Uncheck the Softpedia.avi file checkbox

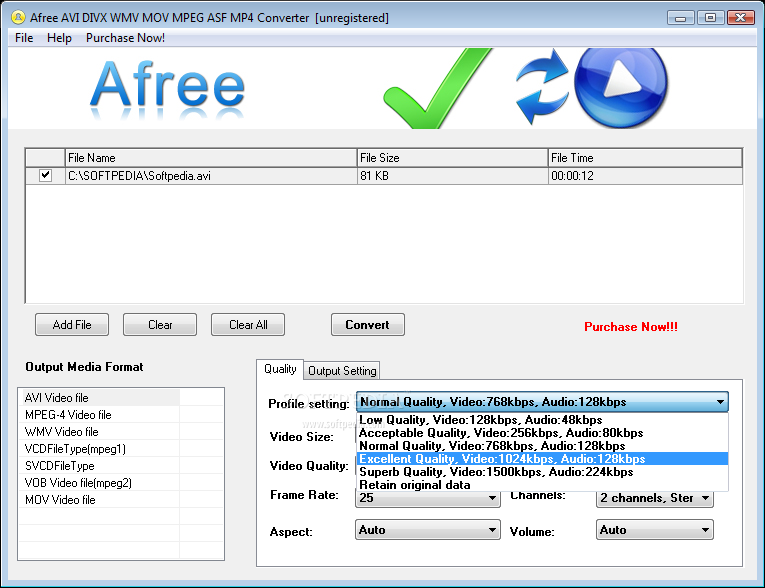[45, 175]
